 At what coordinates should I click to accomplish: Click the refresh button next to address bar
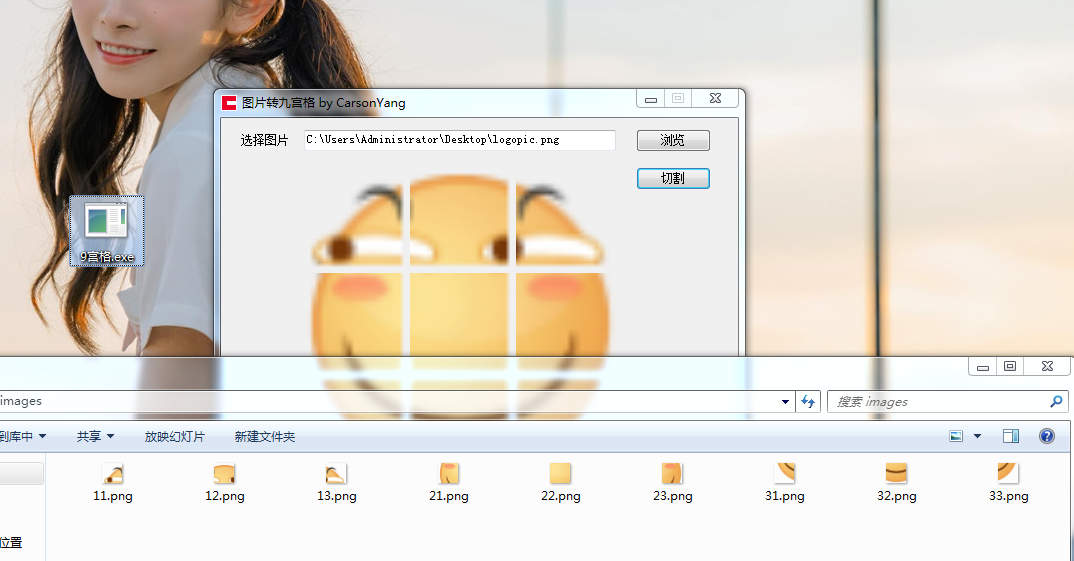point(808,402)
